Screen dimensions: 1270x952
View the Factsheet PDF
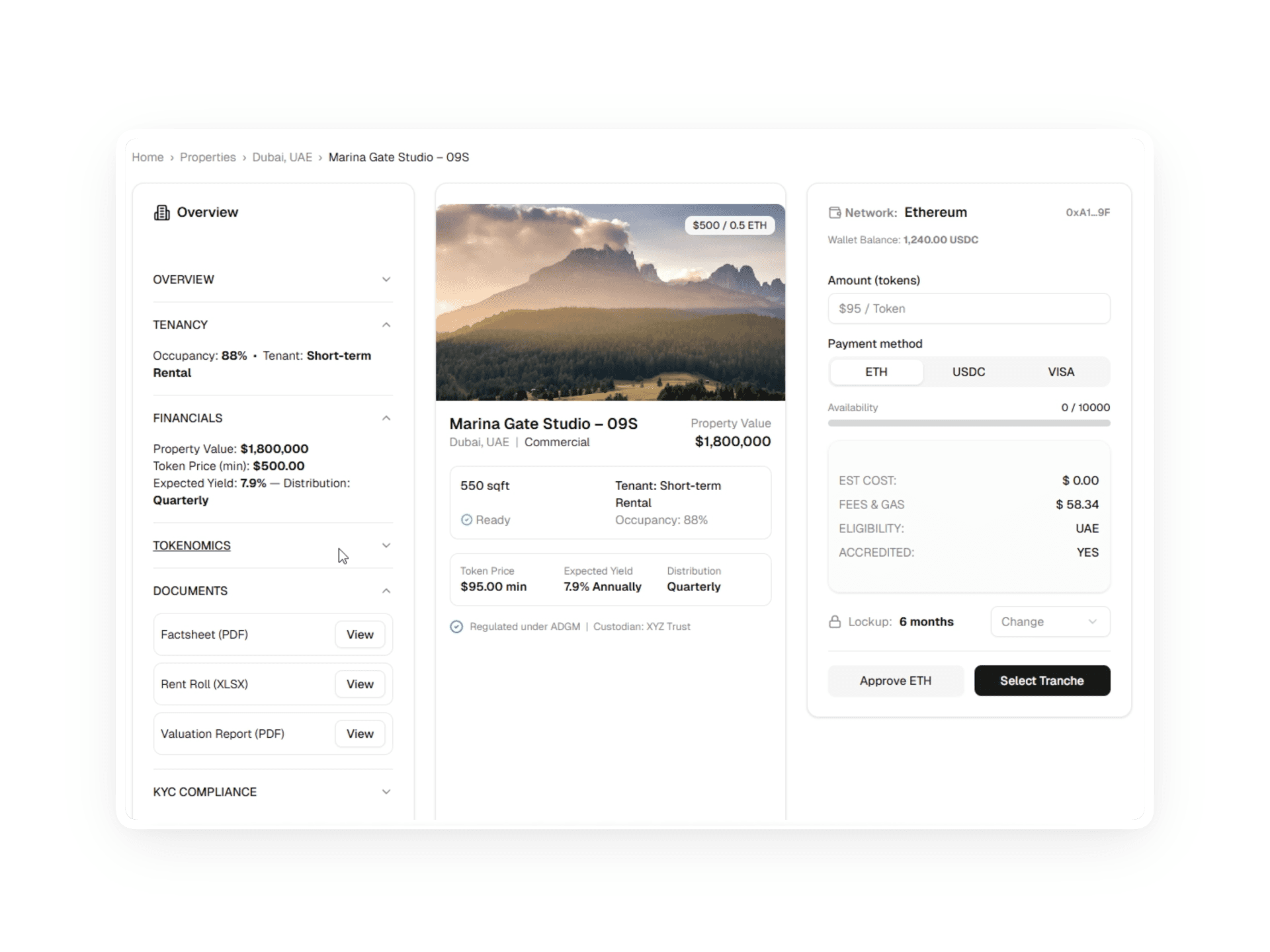point(359,634)
